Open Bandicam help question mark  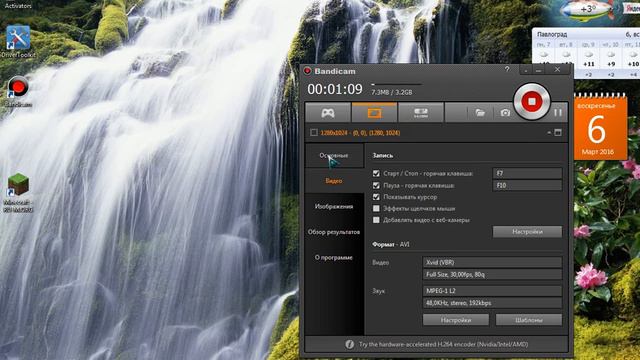tap(507, 69)
